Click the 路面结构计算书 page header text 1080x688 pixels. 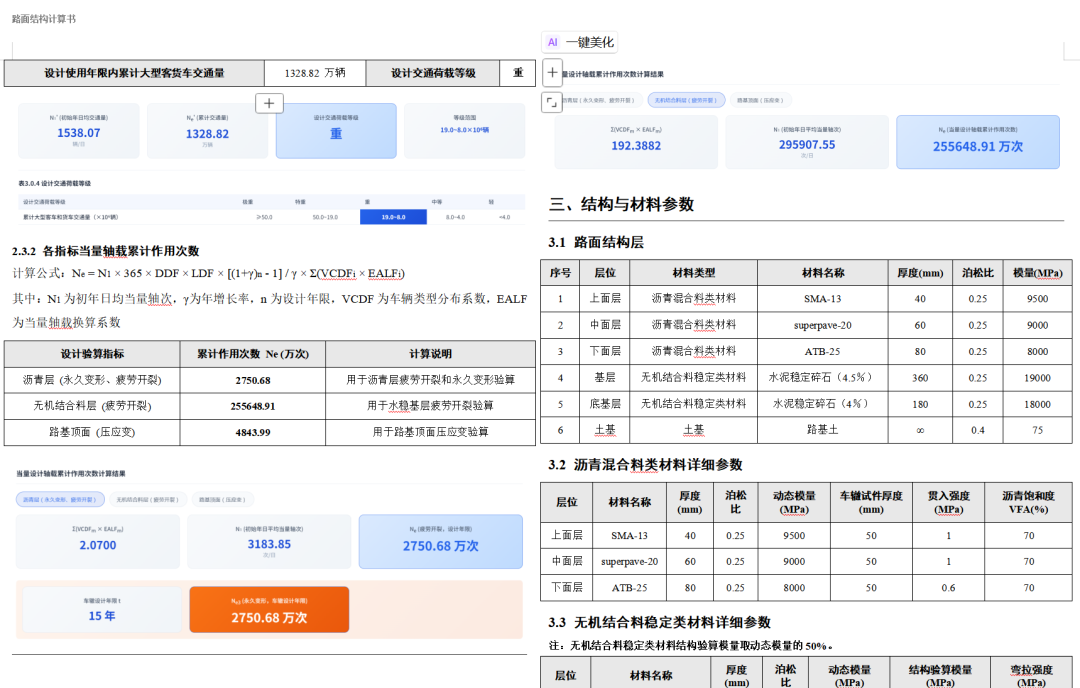coord(44,19)
